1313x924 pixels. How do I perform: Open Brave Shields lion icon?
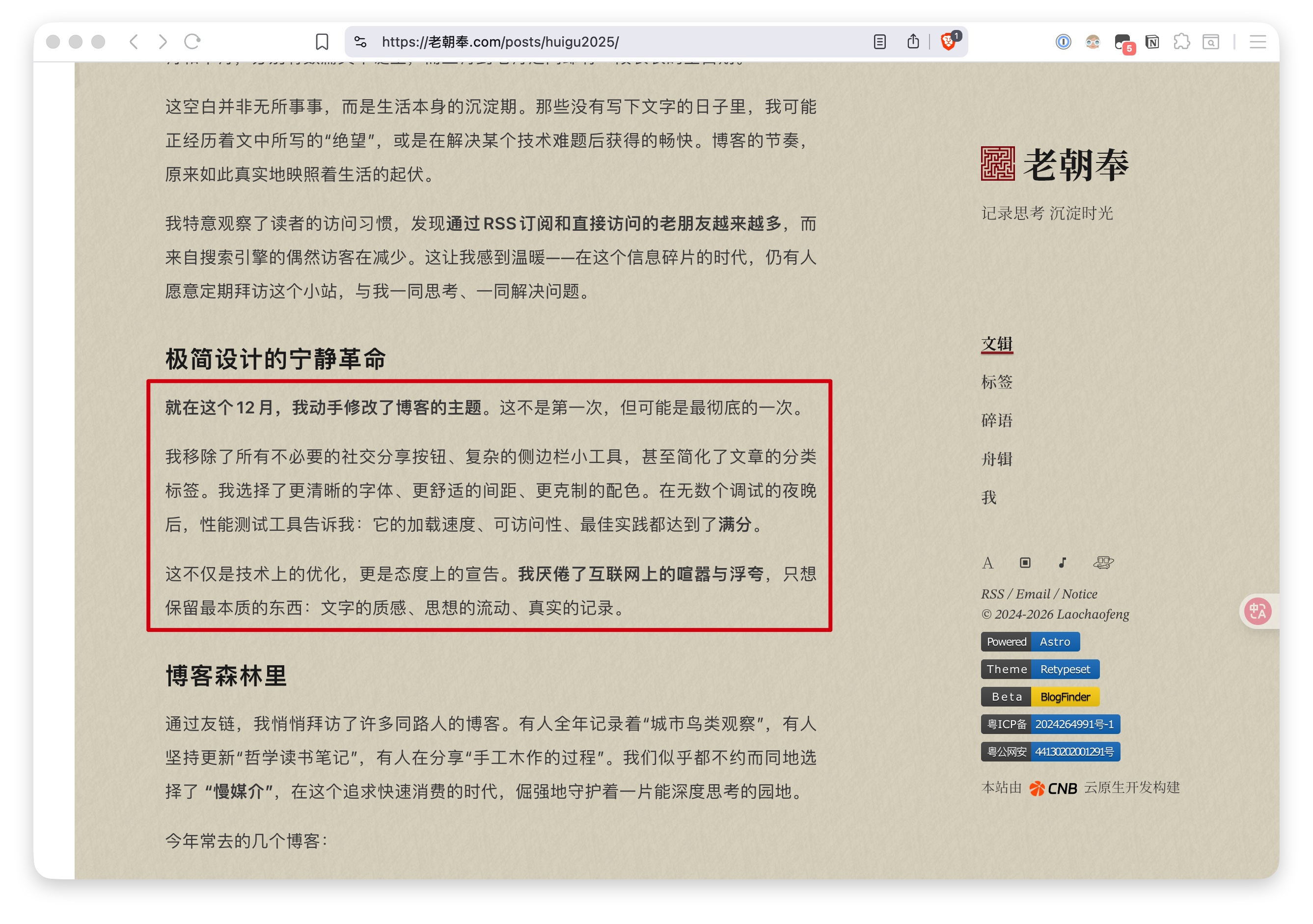tap(948, 42)
